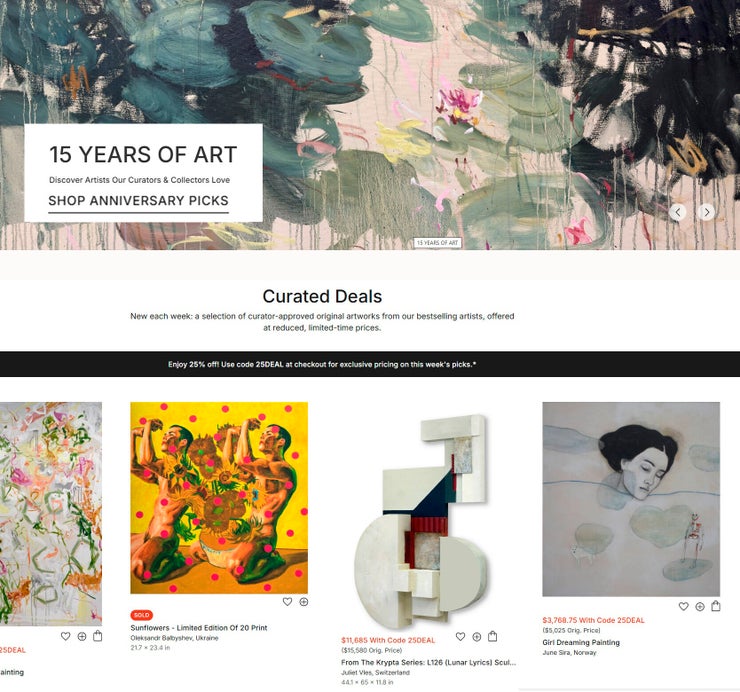Add Sunflowers print to a collection
The width and height of the screenshot is (740, 692).
tap(304, 602)
